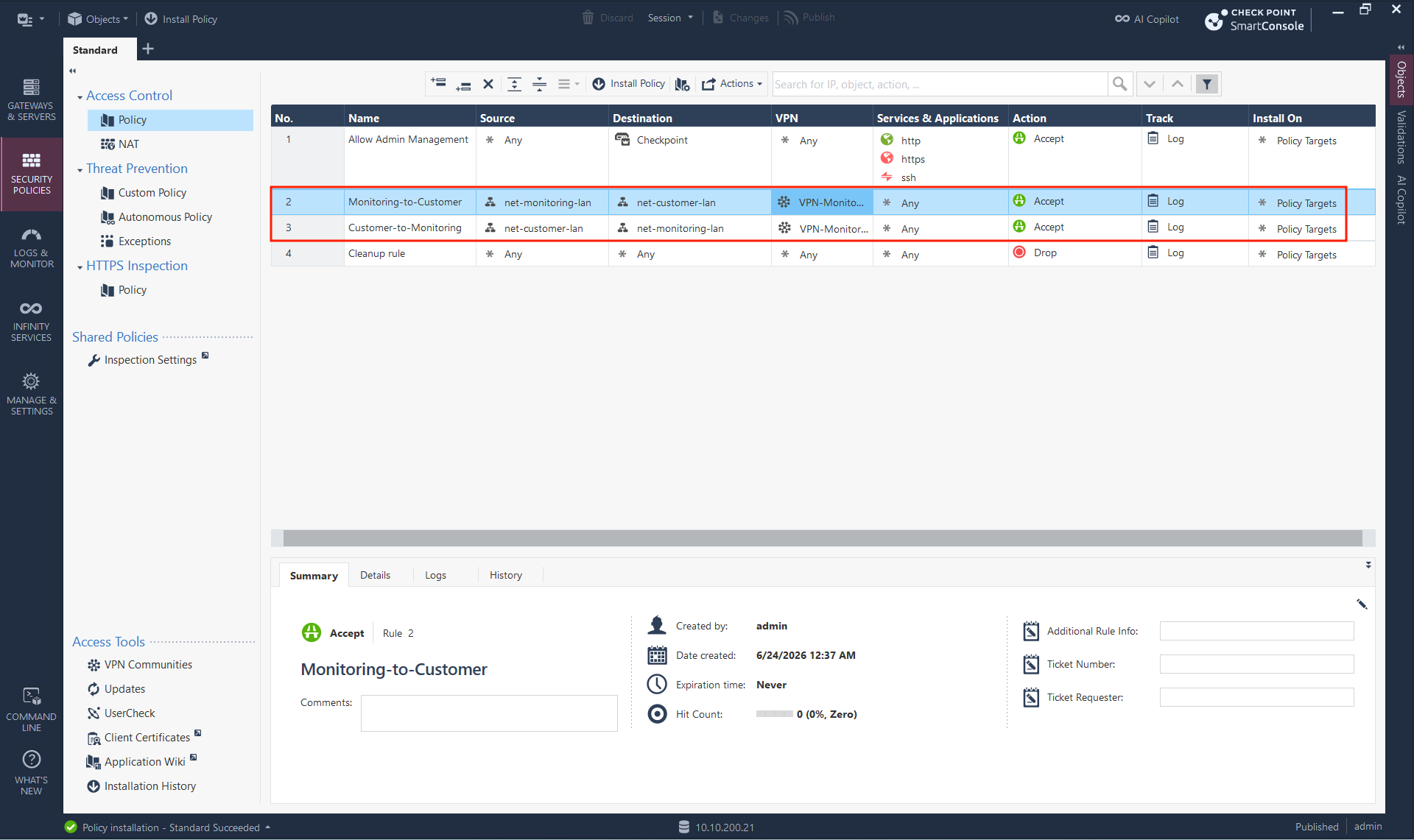Viewport: 1414px width, 840px height.
Task: Click the search magnifier icon
Action: (x=1119, y=84)
